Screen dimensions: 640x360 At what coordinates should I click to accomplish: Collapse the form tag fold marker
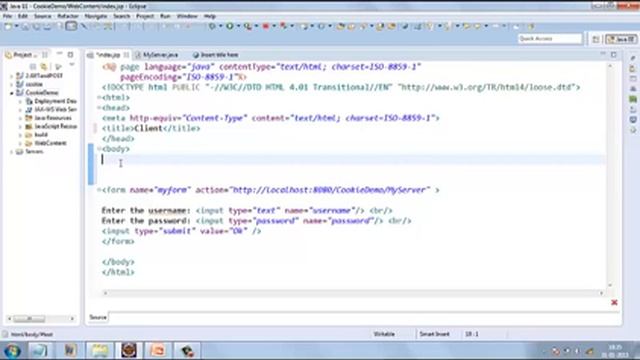tap(99, 190)
